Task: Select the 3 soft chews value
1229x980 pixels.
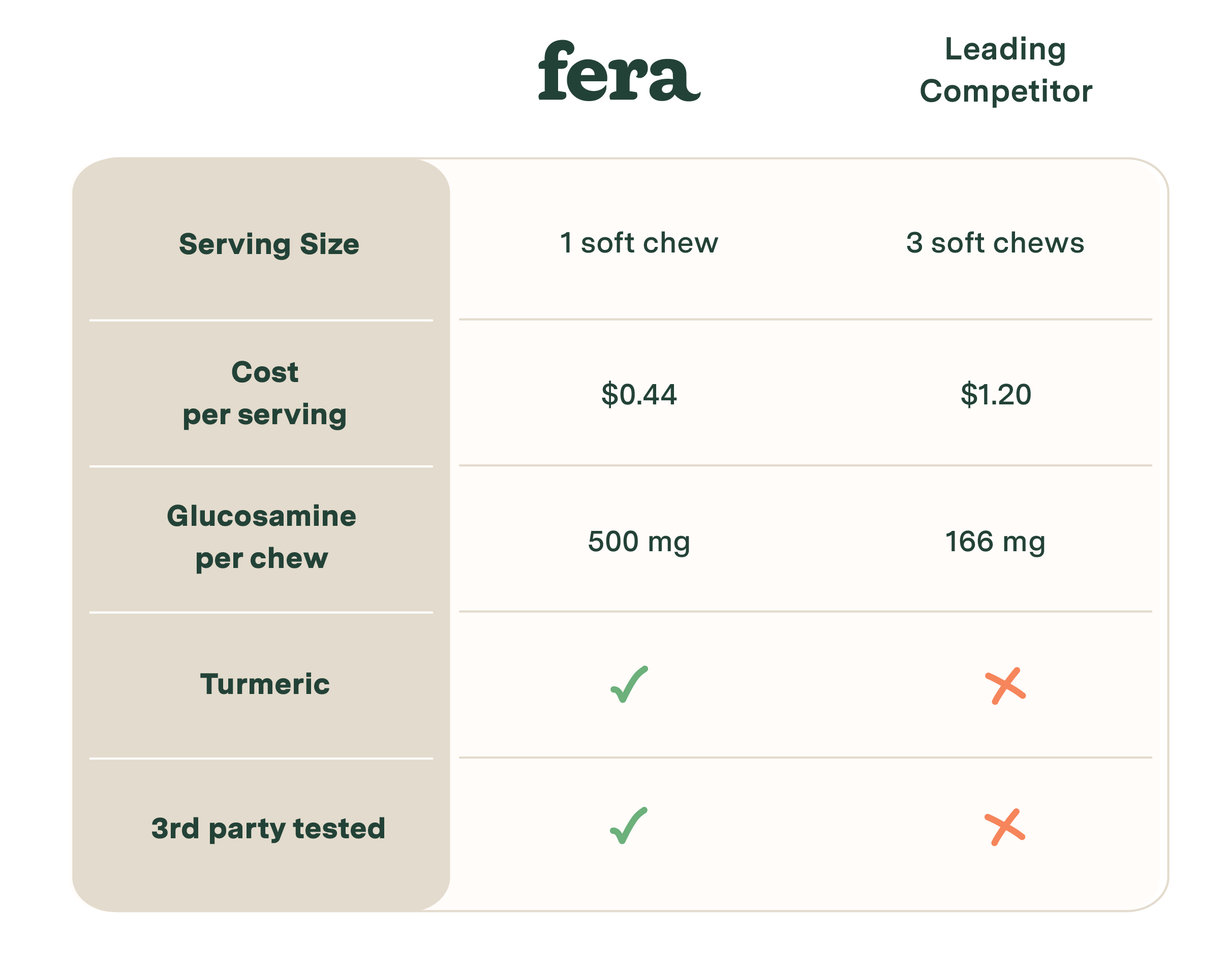Action: point(995,243)
